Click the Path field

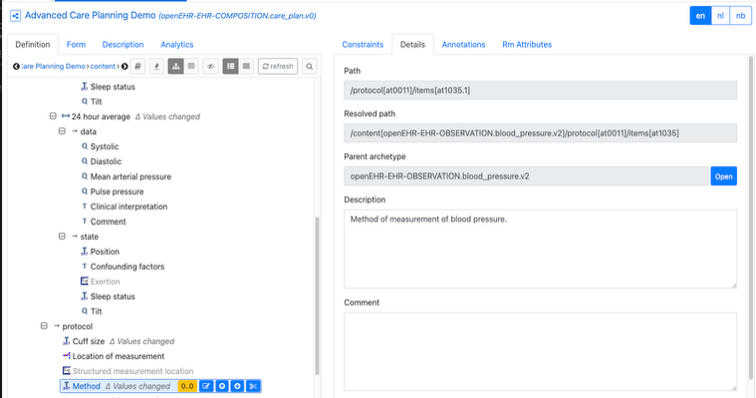(540, 90)
